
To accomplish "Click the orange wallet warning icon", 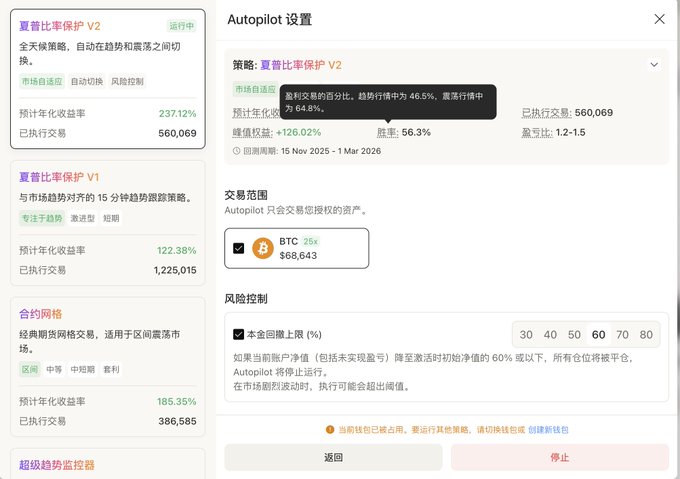I will [330, 429].
